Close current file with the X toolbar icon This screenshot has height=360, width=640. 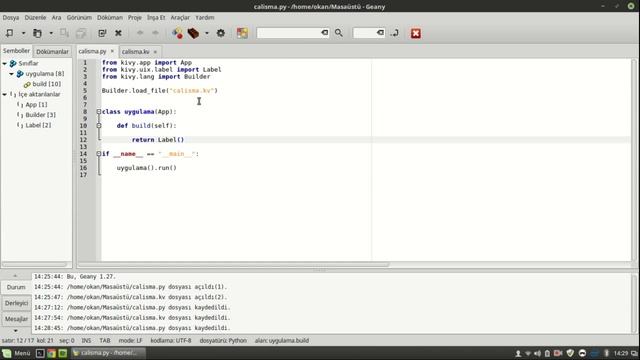tap(118, 33)
